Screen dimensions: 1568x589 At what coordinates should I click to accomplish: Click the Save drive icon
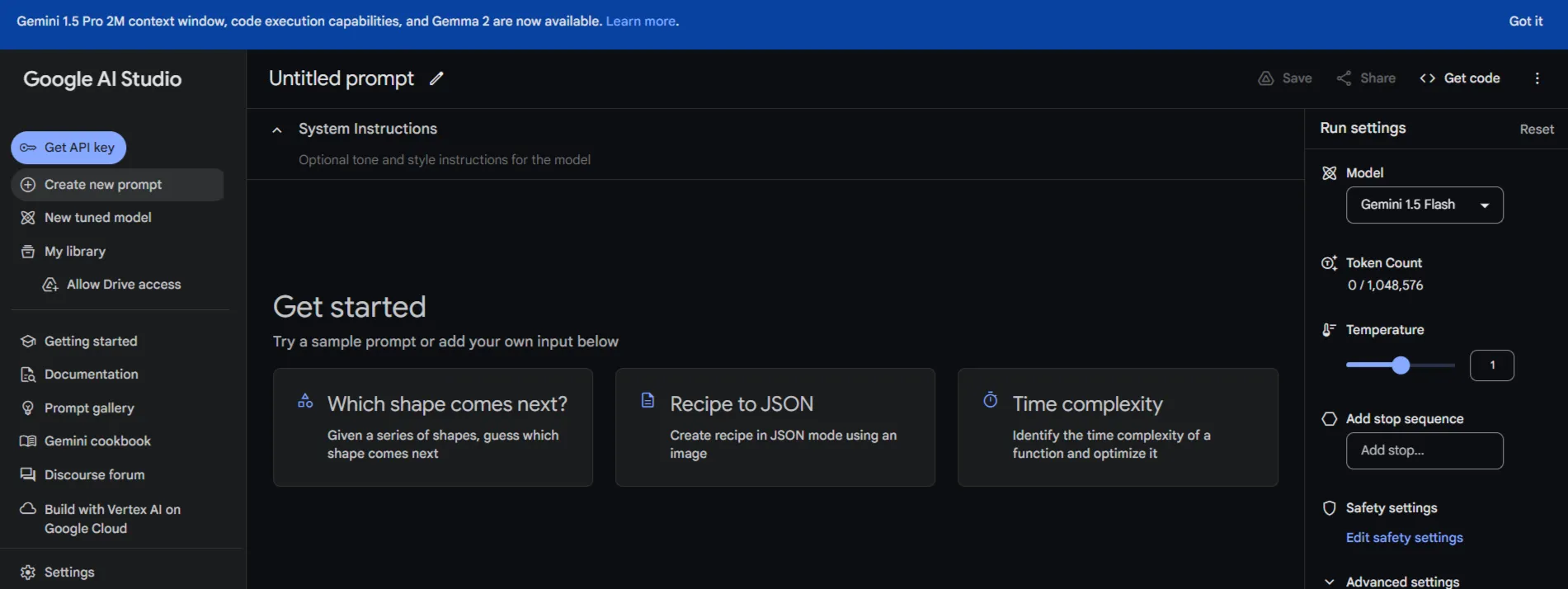click(1265, 78)
